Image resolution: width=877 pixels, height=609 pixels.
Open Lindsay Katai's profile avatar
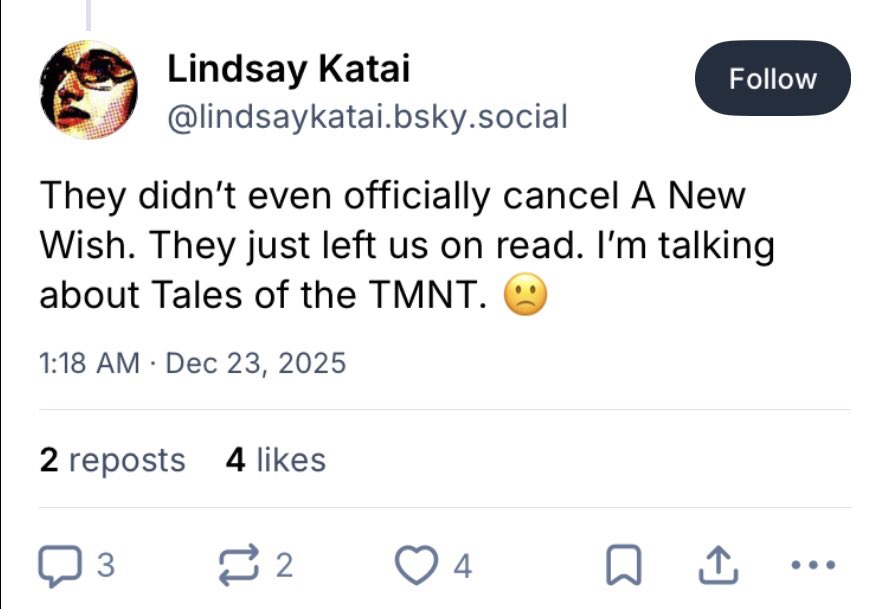point(87,90)
